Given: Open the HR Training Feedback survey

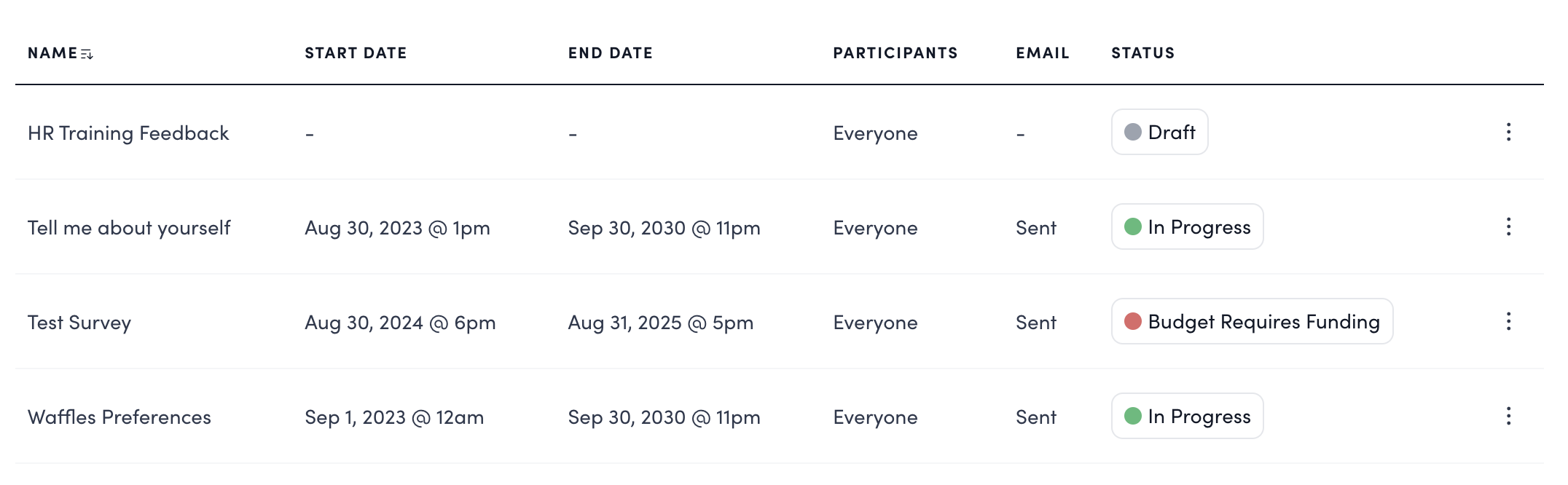Looking at the screenshot, I should pyautogui.click(x=128, y=133).
